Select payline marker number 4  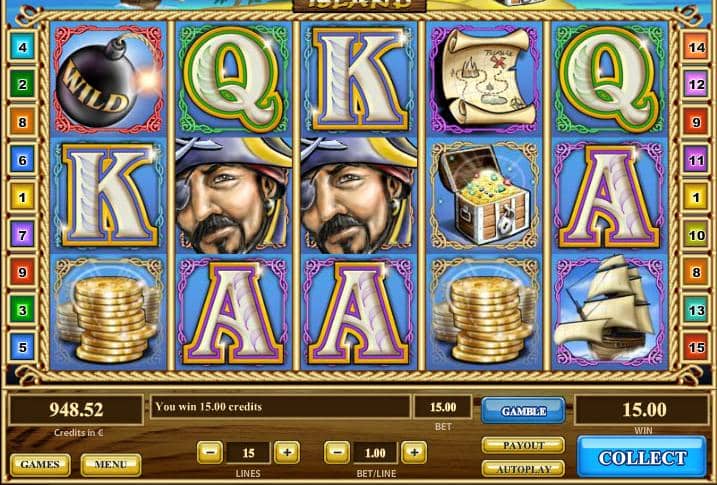point(22,47)
